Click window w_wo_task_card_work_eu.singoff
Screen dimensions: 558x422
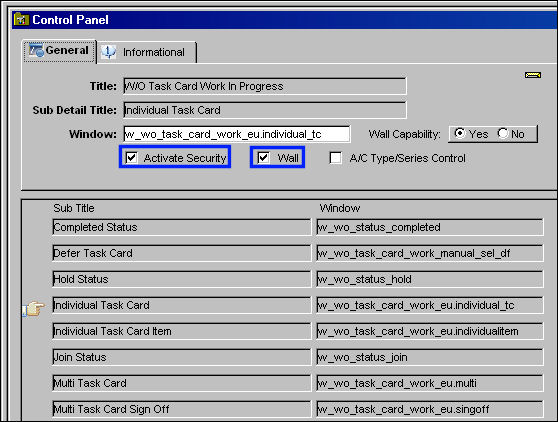(430, 409)
